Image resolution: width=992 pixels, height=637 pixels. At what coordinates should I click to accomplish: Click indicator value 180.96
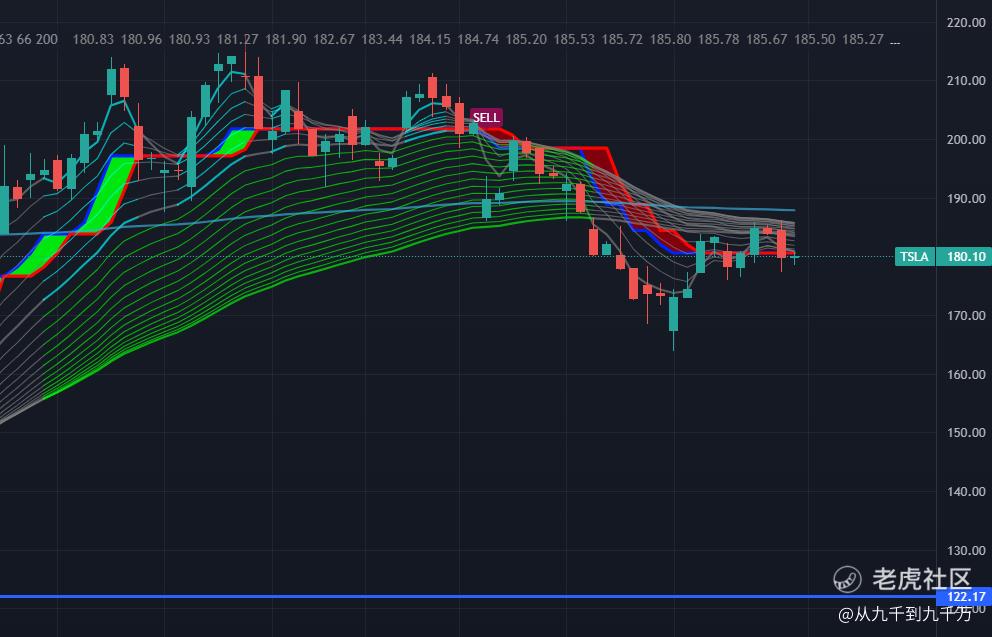pos(141,39)
